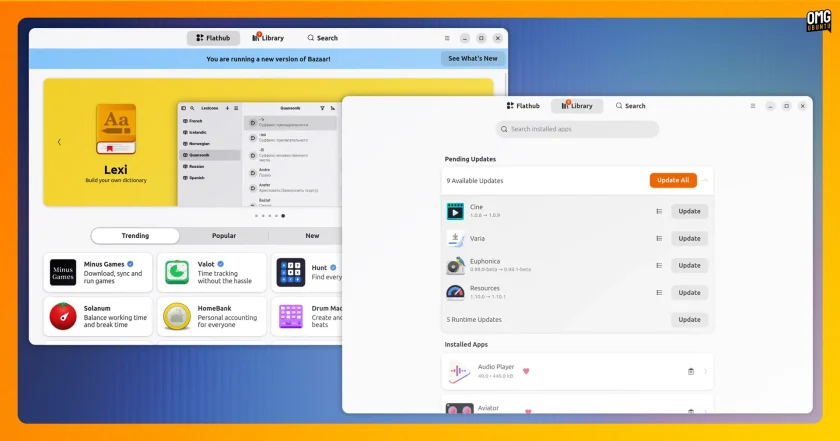Screen dimensions: 840x441
Task: Click the orange Update All button
Action: [673, 181]
